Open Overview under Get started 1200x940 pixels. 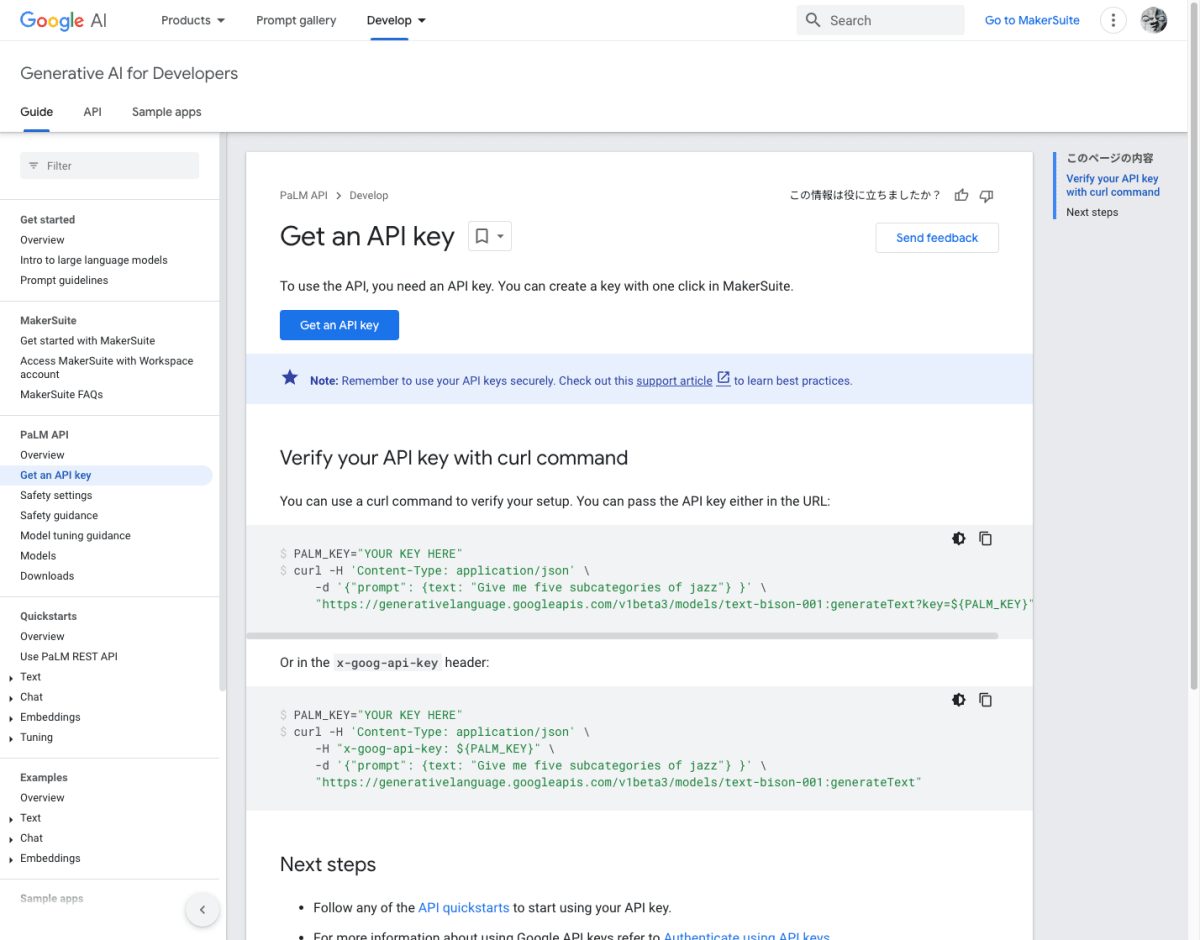(42, 240)
